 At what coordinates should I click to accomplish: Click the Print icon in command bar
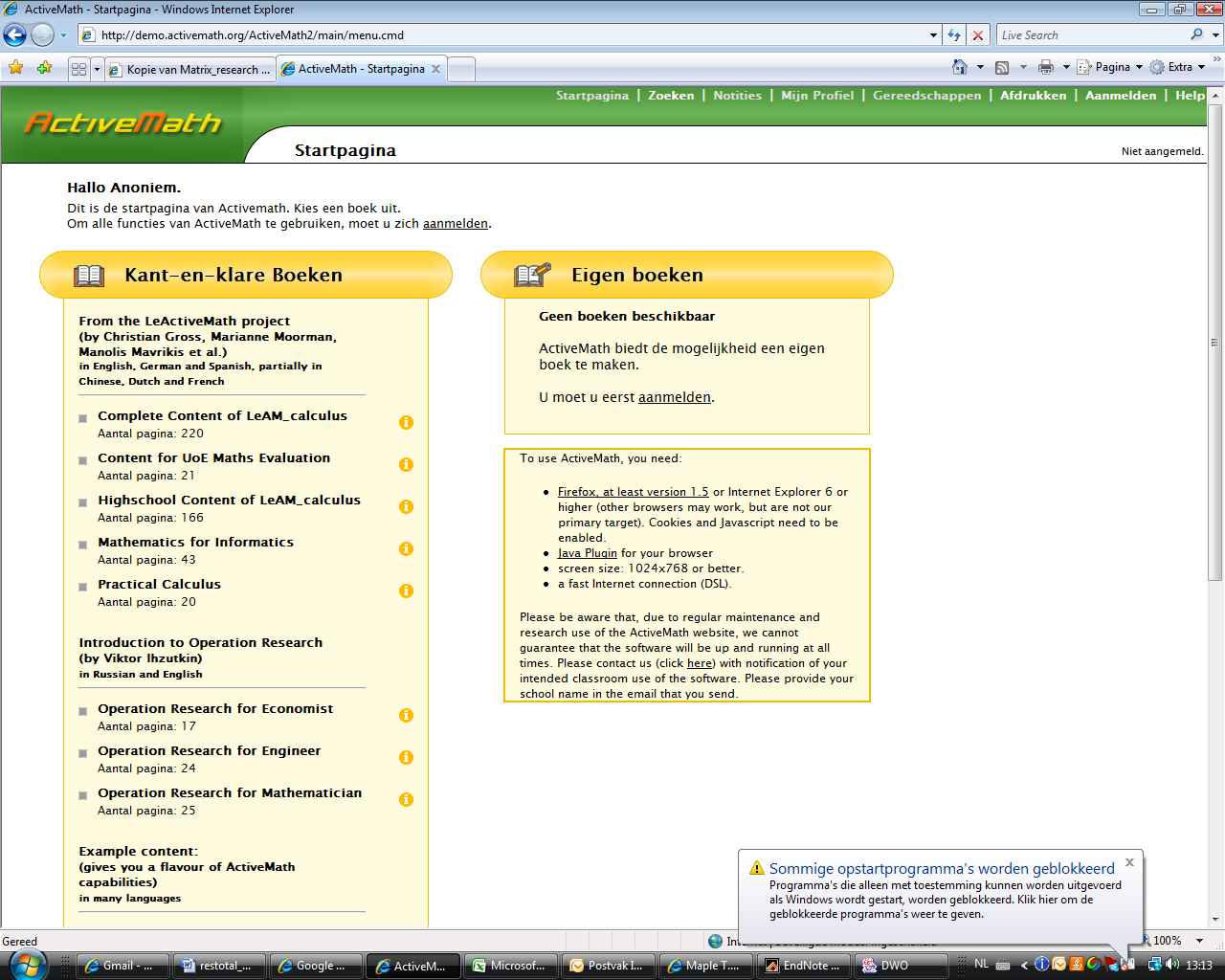pos(1046,67)
